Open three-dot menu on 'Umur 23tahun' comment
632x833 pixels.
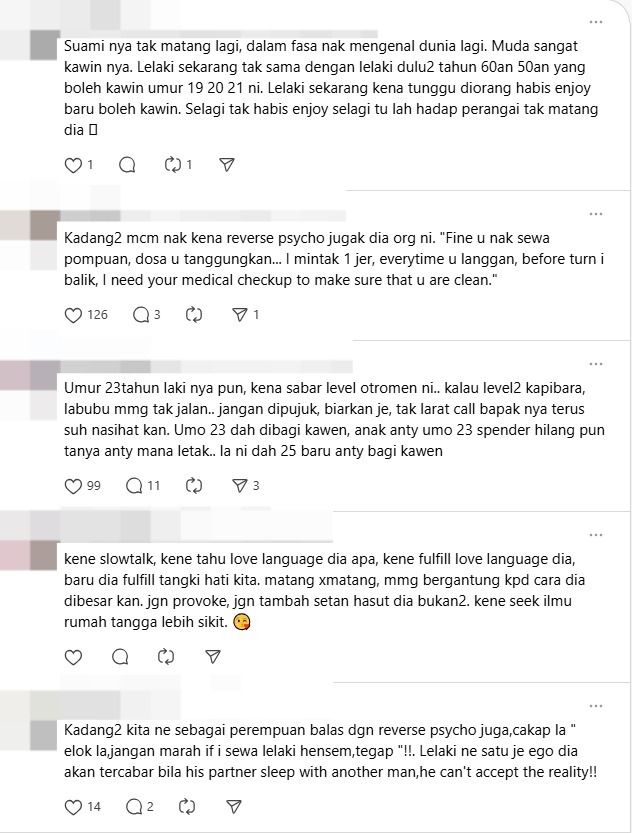[x=596, y=364]
